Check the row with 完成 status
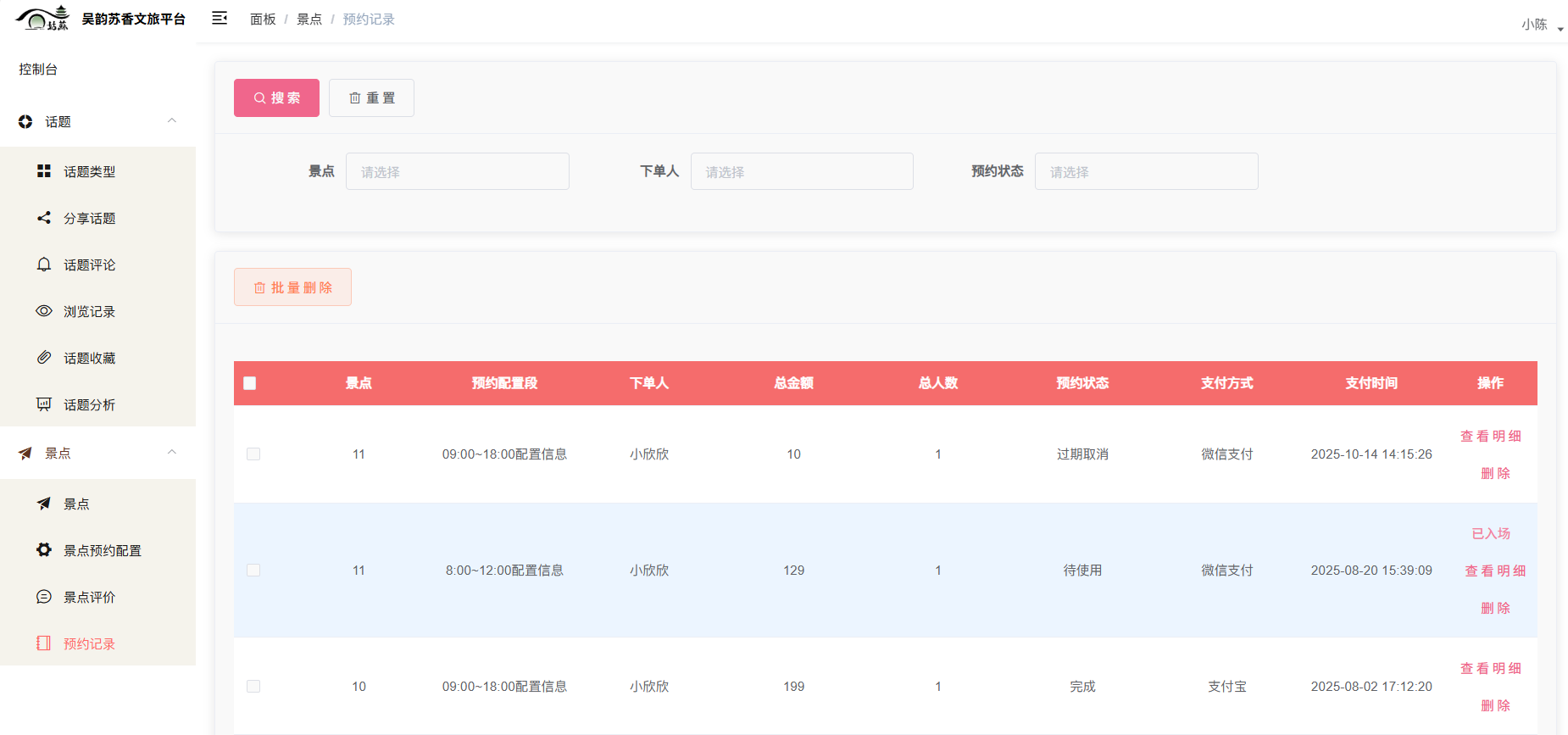 [x=253, y=687]
